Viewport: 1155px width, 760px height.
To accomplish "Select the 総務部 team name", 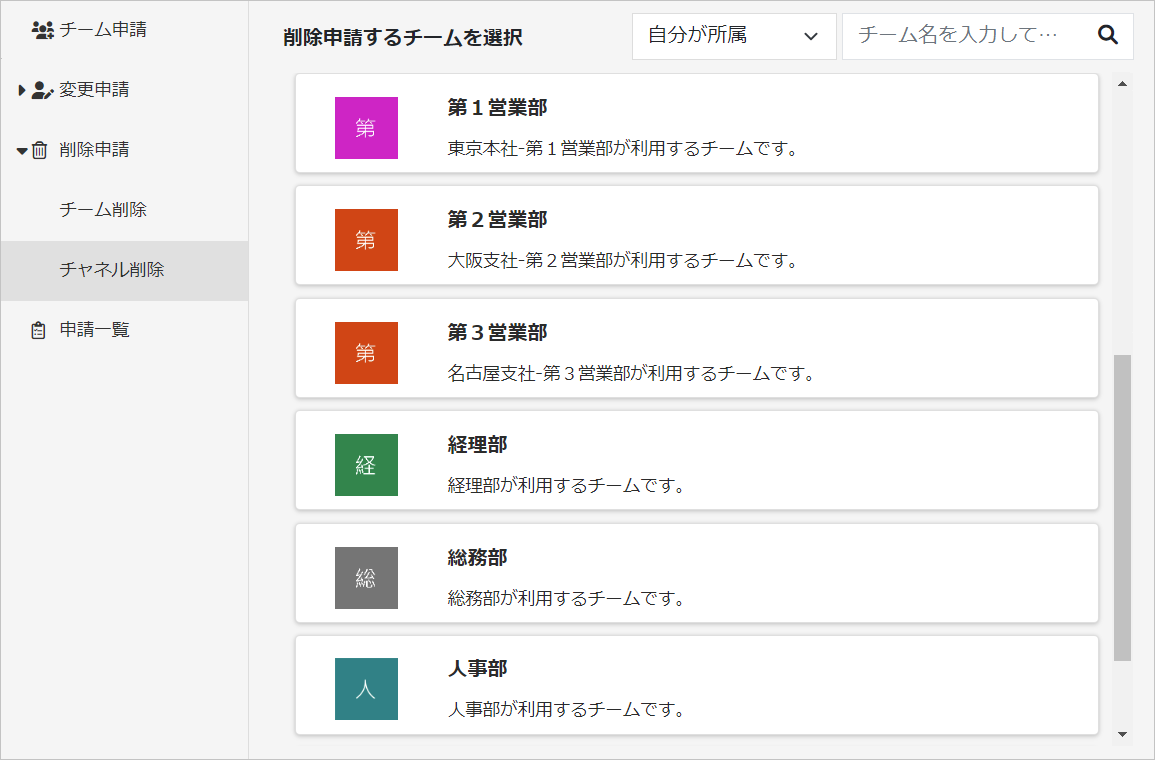I will (x=477, y=558).
